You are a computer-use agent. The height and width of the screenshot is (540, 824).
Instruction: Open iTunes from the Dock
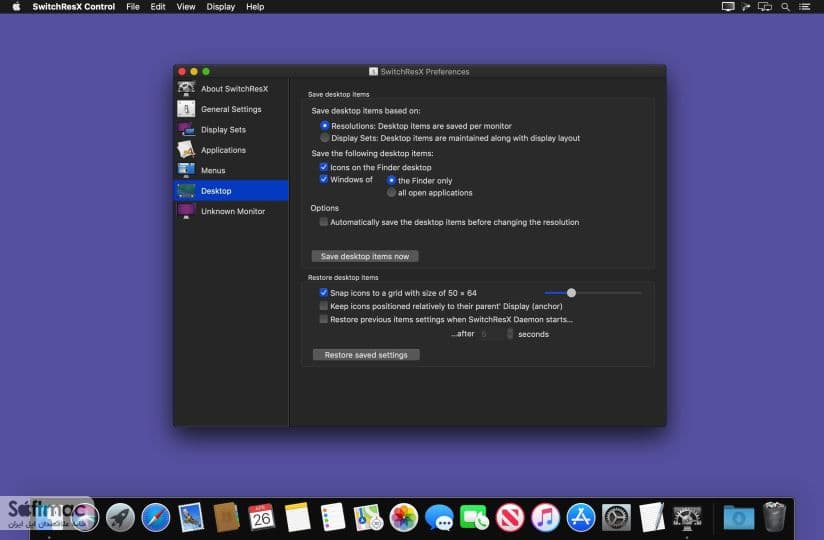tap(545, 517)
